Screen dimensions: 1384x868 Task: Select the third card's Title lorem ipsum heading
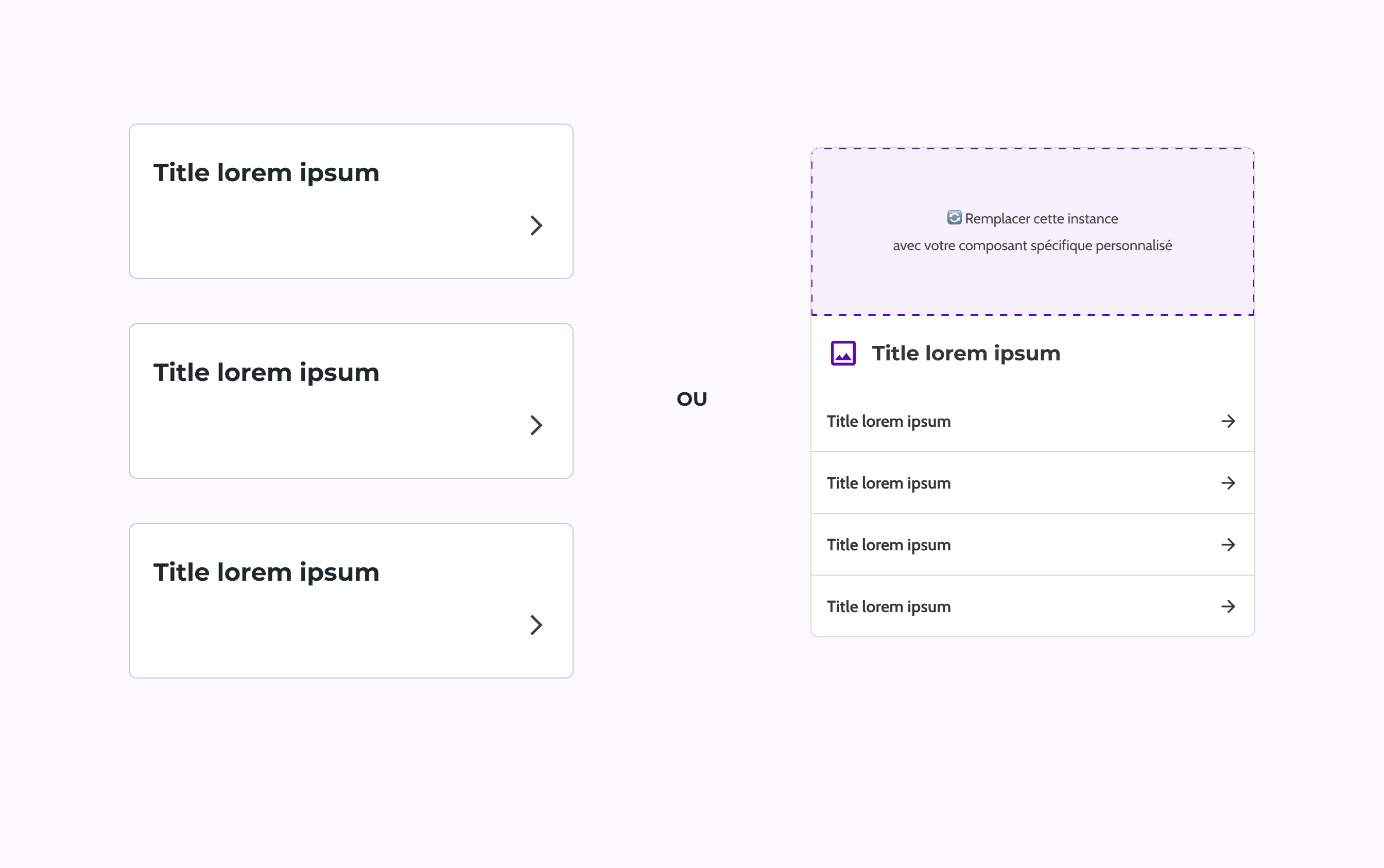pyautogui.click(x=266, y=573)
